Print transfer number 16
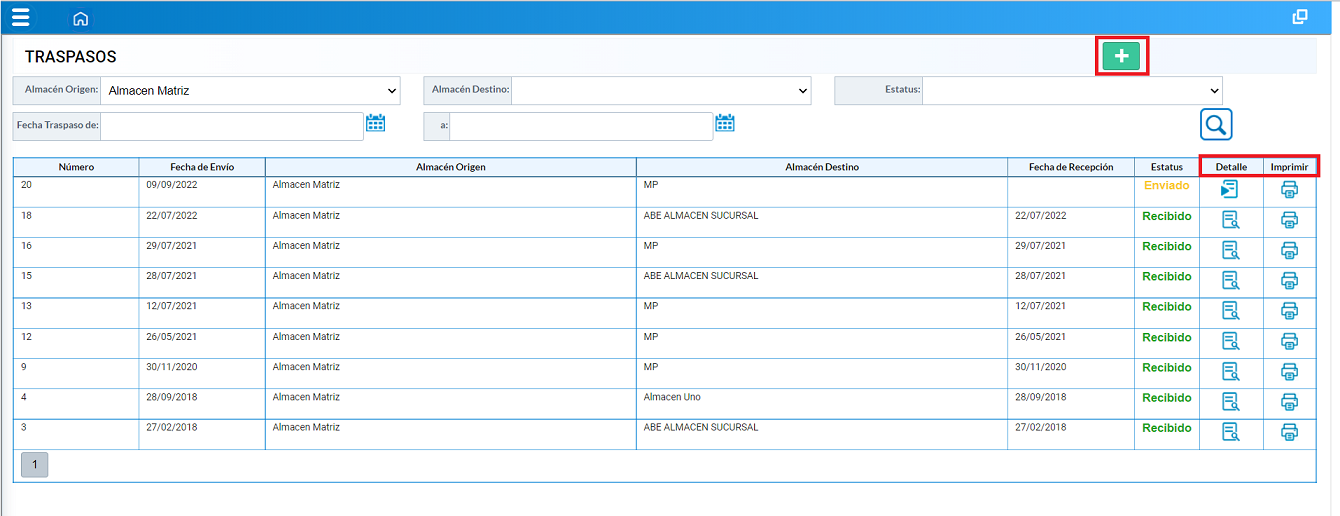 click(1290, 250)
